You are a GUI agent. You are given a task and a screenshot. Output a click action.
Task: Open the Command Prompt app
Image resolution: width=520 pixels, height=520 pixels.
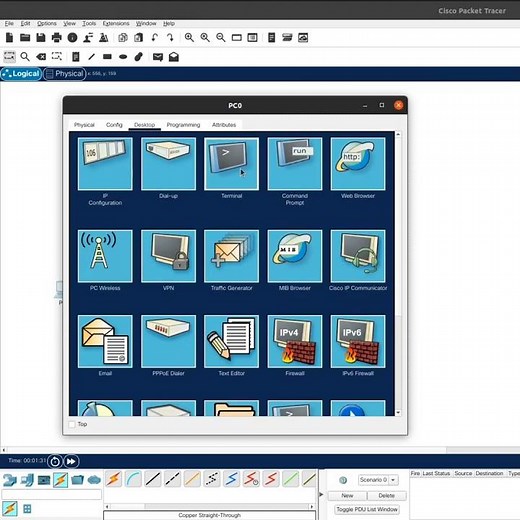tap(295, 164)
